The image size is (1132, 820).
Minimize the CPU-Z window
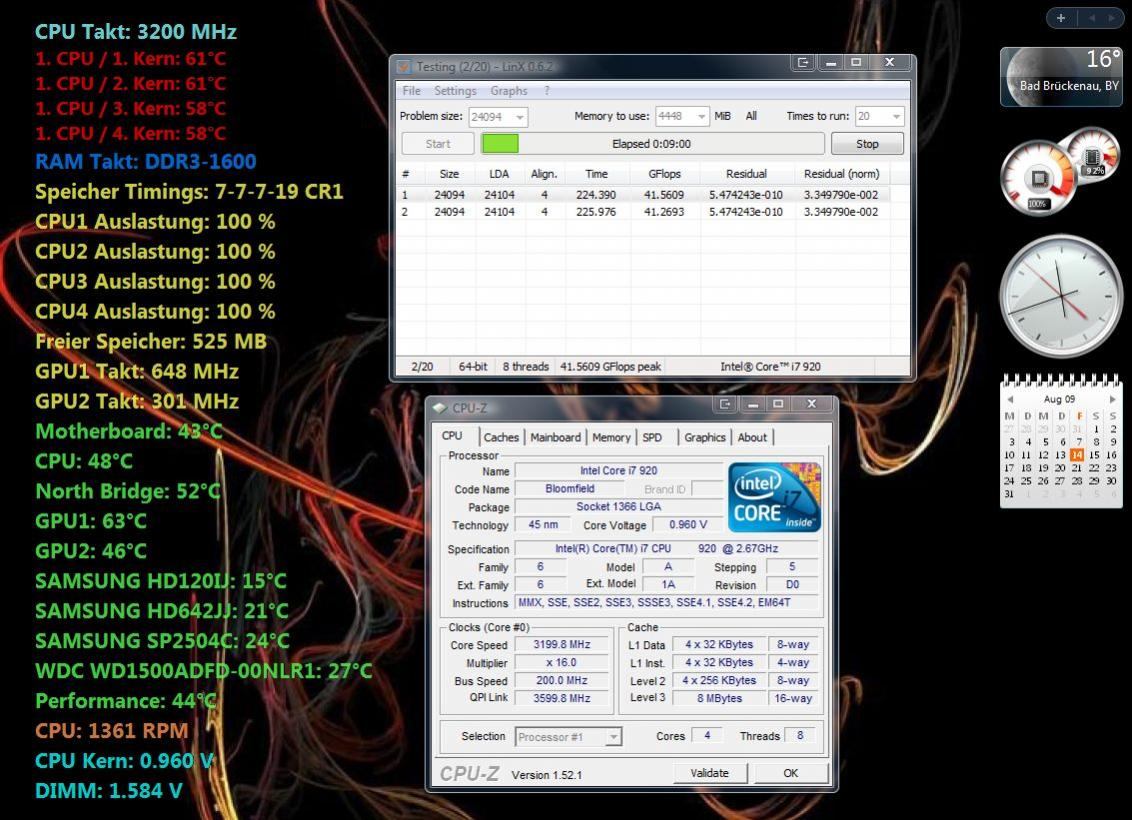click(752, 404)
